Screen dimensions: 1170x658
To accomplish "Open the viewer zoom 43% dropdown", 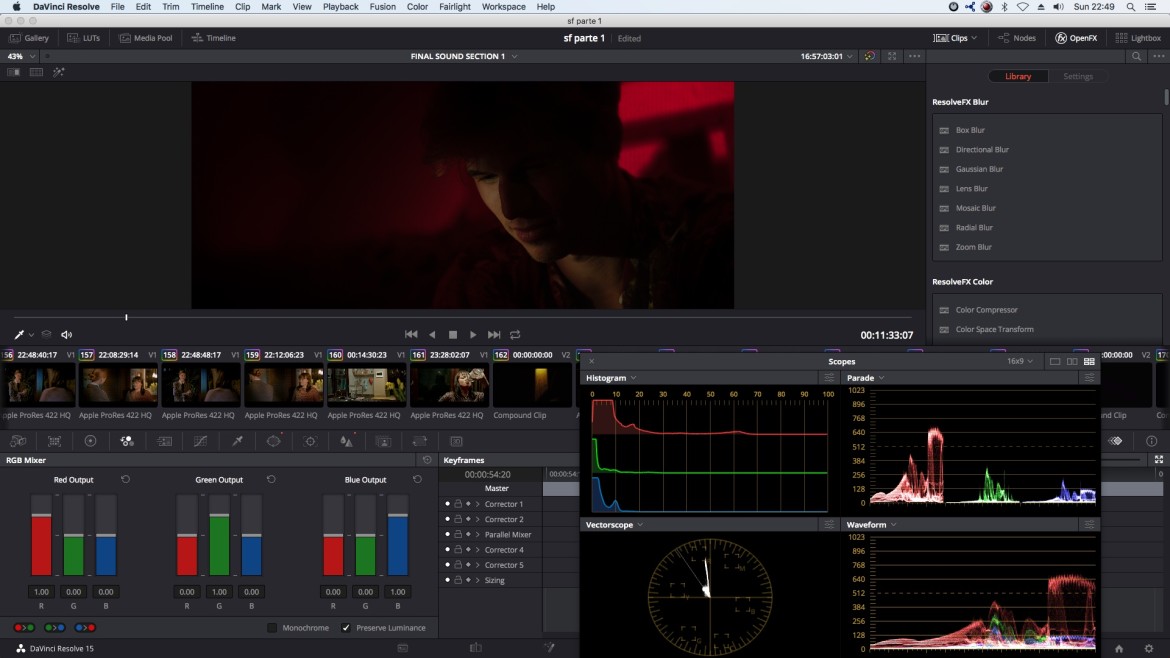I will tap(22, 57).
